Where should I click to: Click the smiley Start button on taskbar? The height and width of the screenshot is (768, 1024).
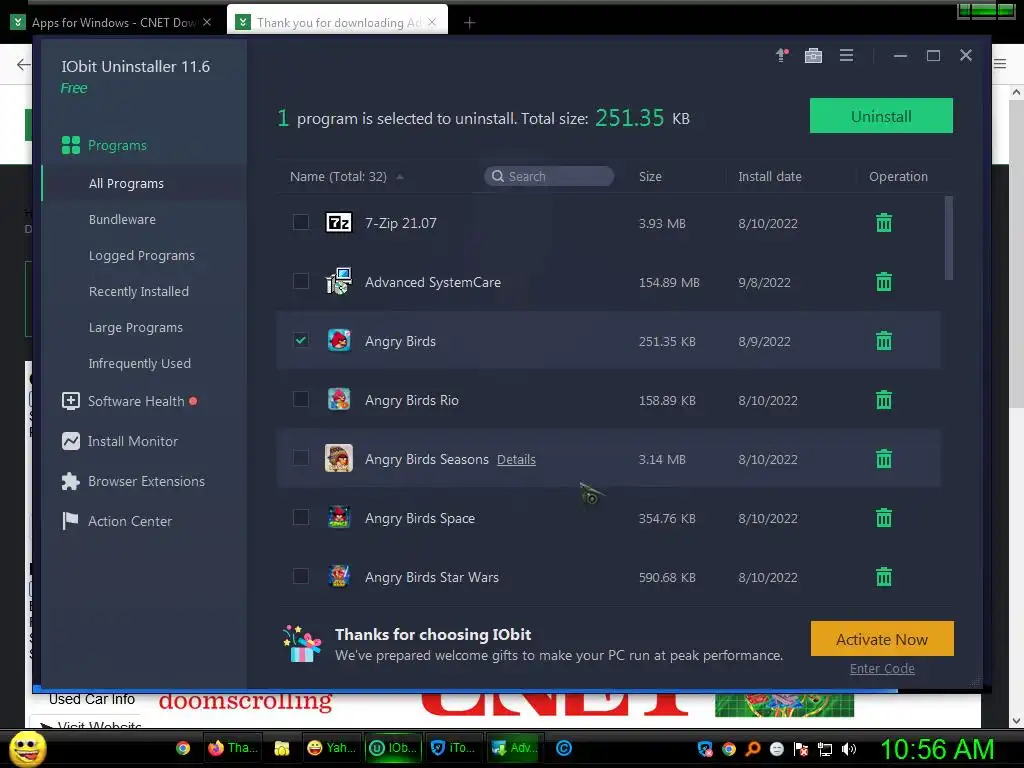click(x=27, y=748)
